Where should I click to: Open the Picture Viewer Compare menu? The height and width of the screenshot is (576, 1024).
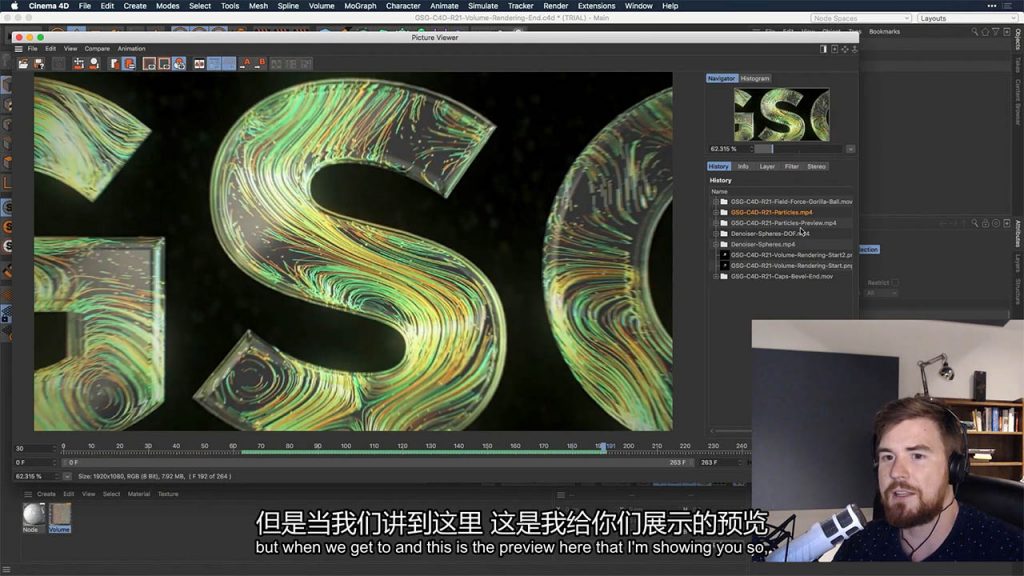click(97, 49)
